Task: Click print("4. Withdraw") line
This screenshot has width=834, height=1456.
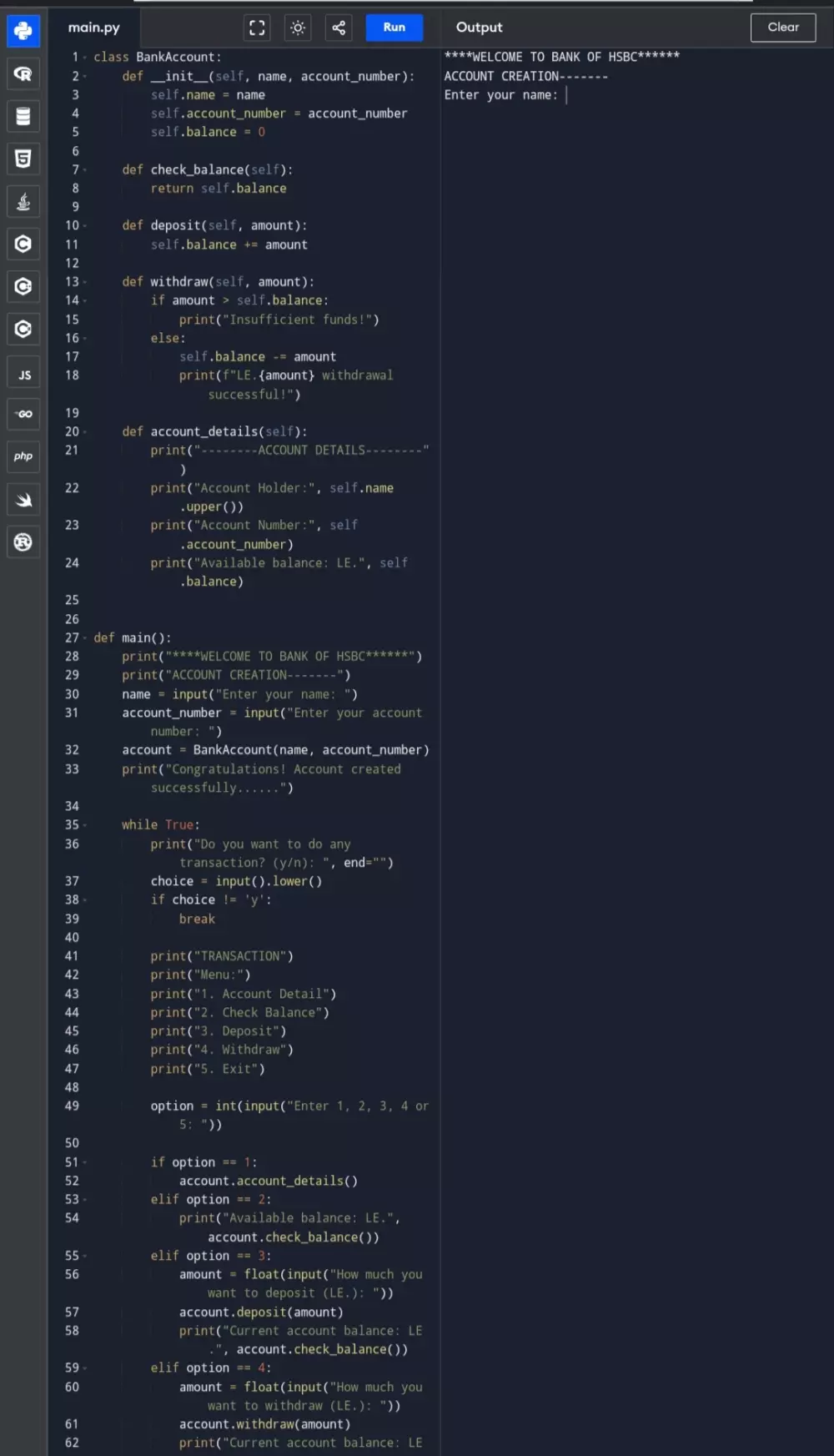Action: (222, 1050)
